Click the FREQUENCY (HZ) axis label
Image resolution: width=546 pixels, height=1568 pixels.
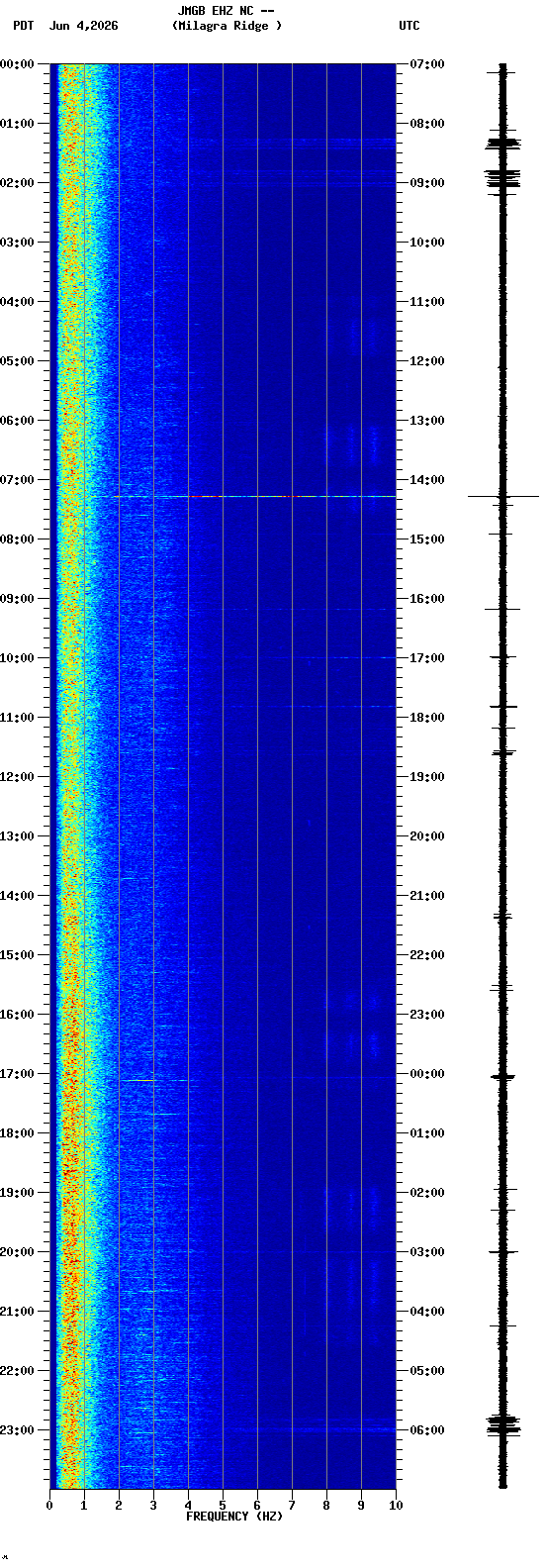pyautogui.click(x=232, y=1517)
